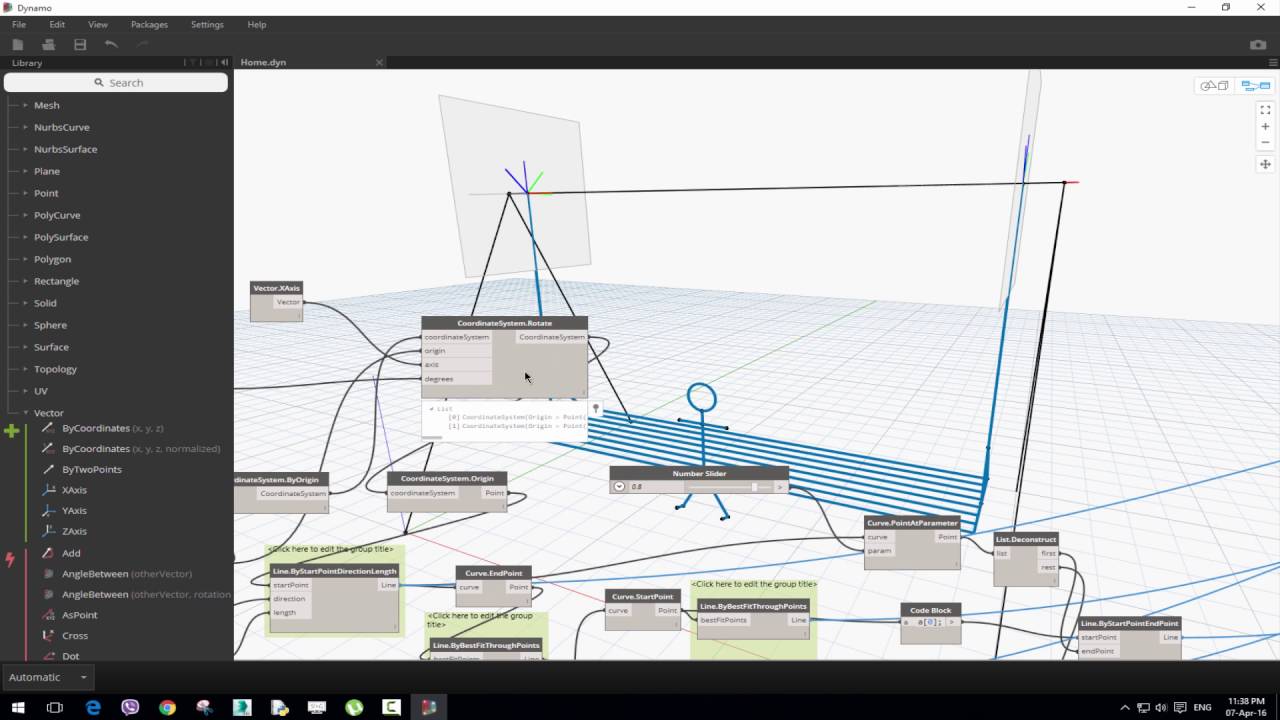Screen dimensions: 1280x720
Task: Switch to 3D geometry background view
Action: (1215, 86)
